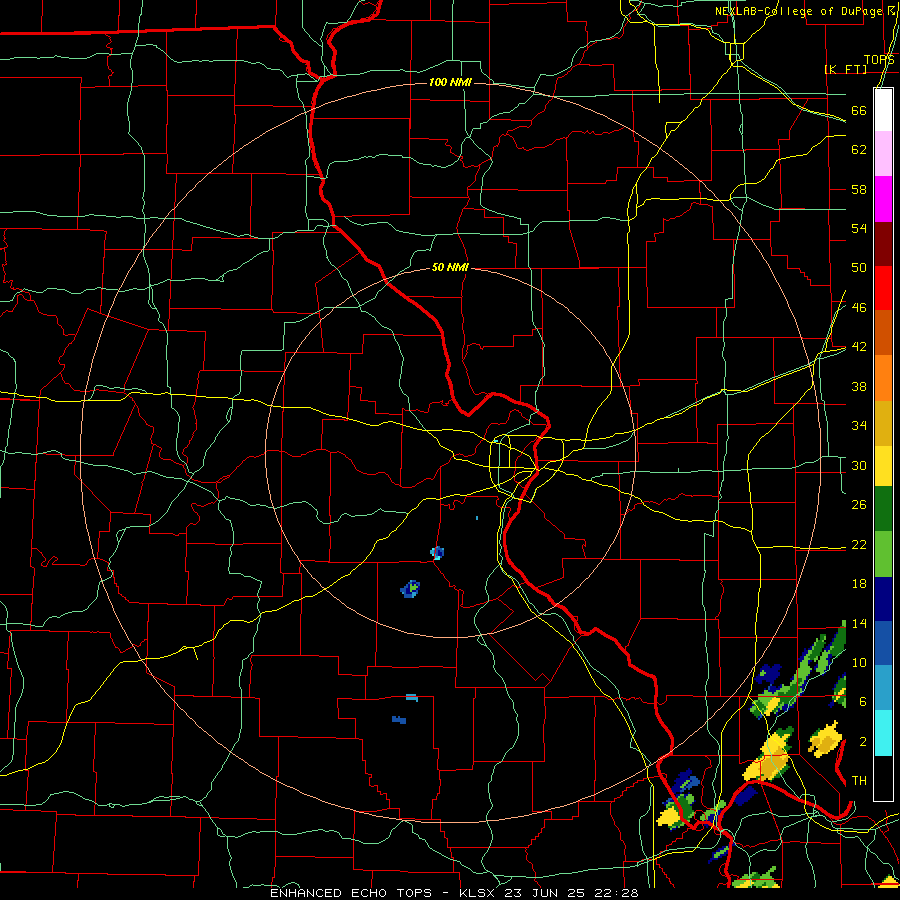Viewport: 900px width, 900px height.
Task: Pick the bright orange swatch near 38
Action: (883, 378)
